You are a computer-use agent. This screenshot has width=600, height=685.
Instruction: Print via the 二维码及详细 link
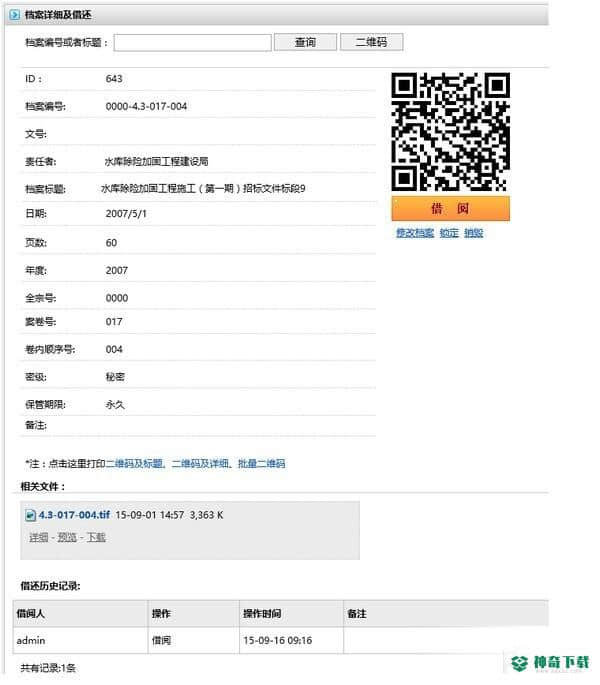[x=200, y=464]
